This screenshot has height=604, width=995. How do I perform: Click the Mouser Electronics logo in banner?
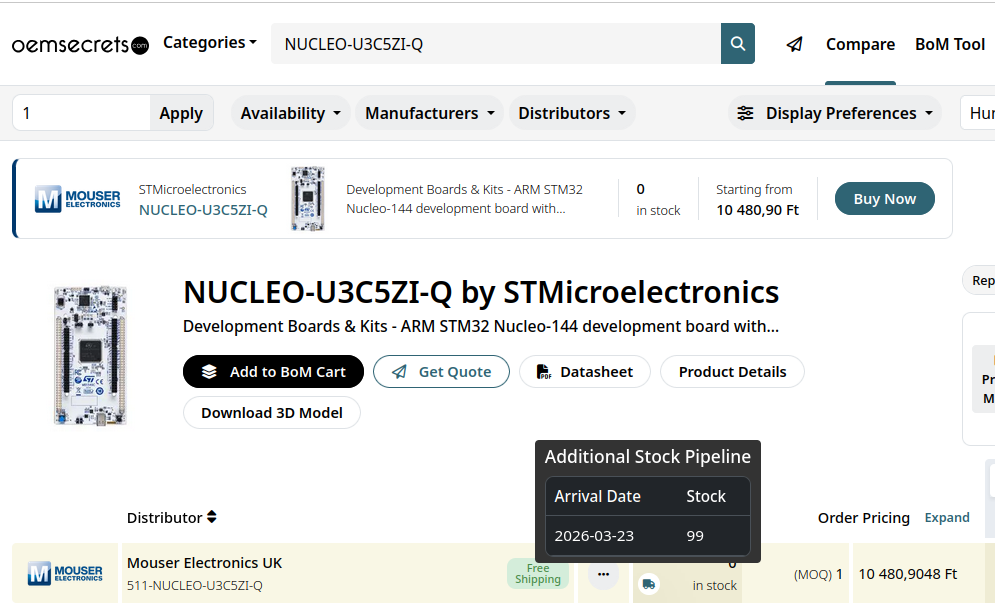pyautogui.click(x=78, y=199)
